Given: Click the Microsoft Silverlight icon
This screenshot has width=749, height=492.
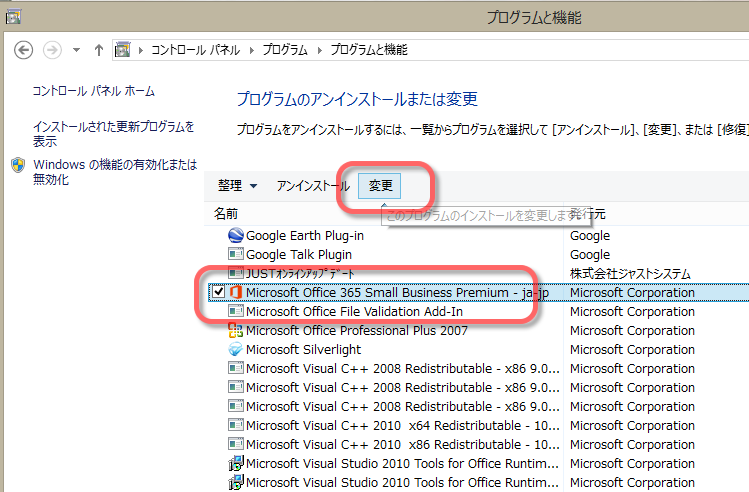Looking at the screenshot, I should point(236,349).
